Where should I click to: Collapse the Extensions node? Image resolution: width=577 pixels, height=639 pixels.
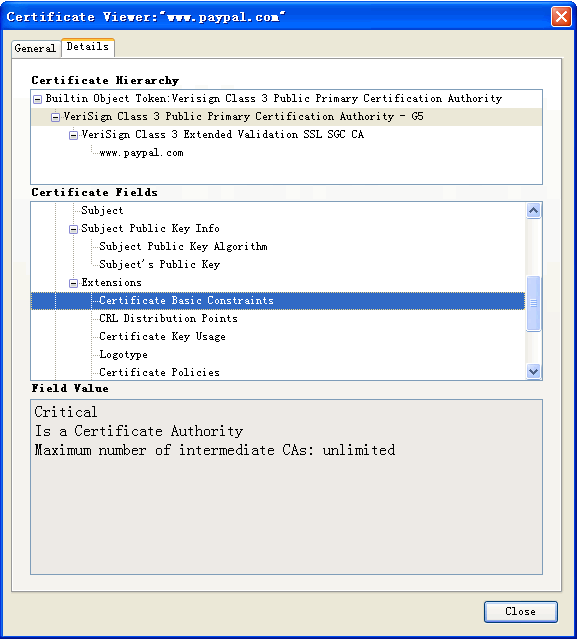pyautogui.click(x=73, y=283)
